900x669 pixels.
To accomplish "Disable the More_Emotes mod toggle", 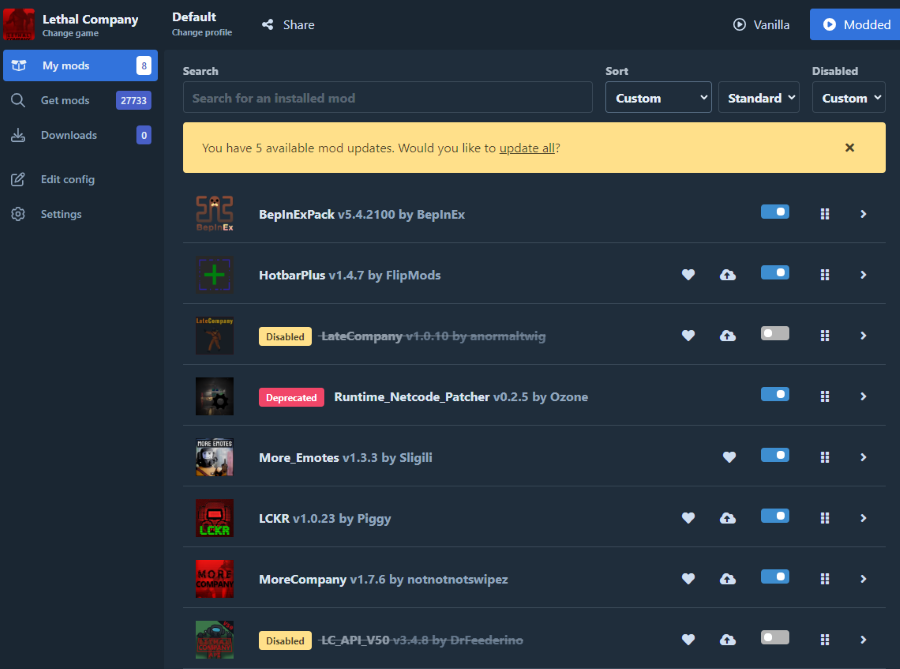I will click(775, 455).
